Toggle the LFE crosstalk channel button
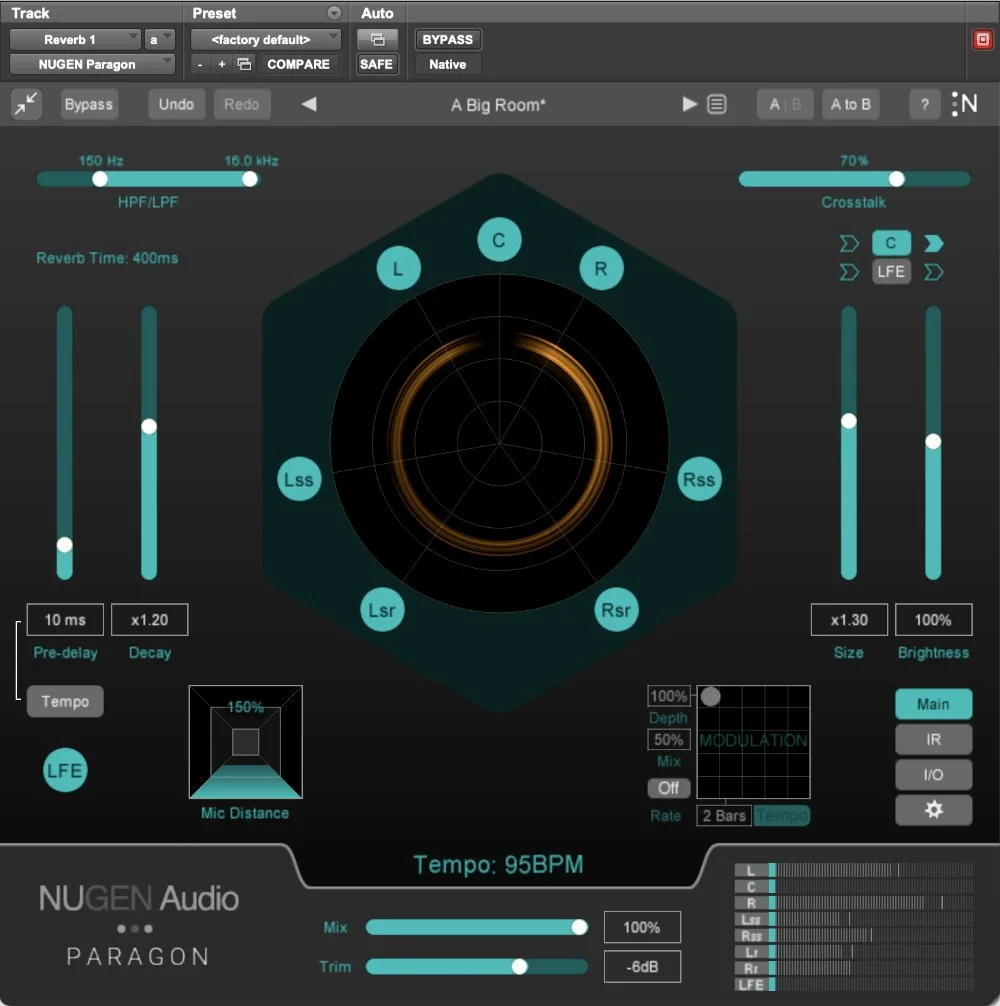This screenshot has width=1000, height=1006. click(x=891, y=272)
